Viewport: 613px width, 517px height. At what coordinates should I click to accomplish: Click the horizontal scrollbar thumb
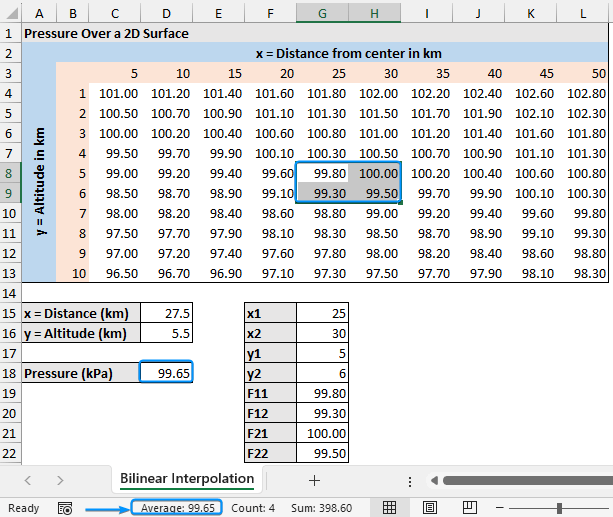click(x=528, y=480)
